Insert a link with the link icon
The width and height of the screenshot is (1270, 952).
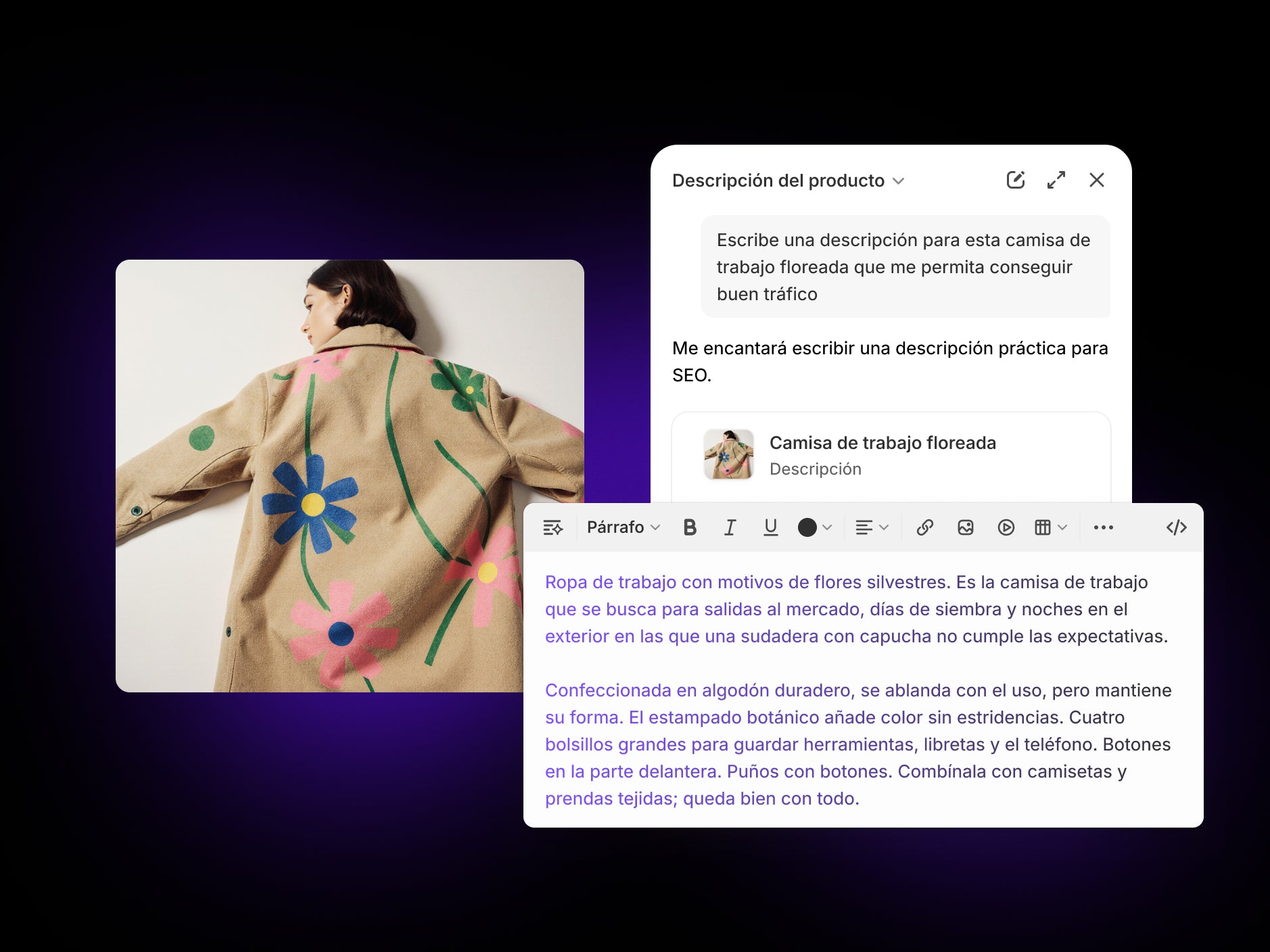click(x=925, y=527)
